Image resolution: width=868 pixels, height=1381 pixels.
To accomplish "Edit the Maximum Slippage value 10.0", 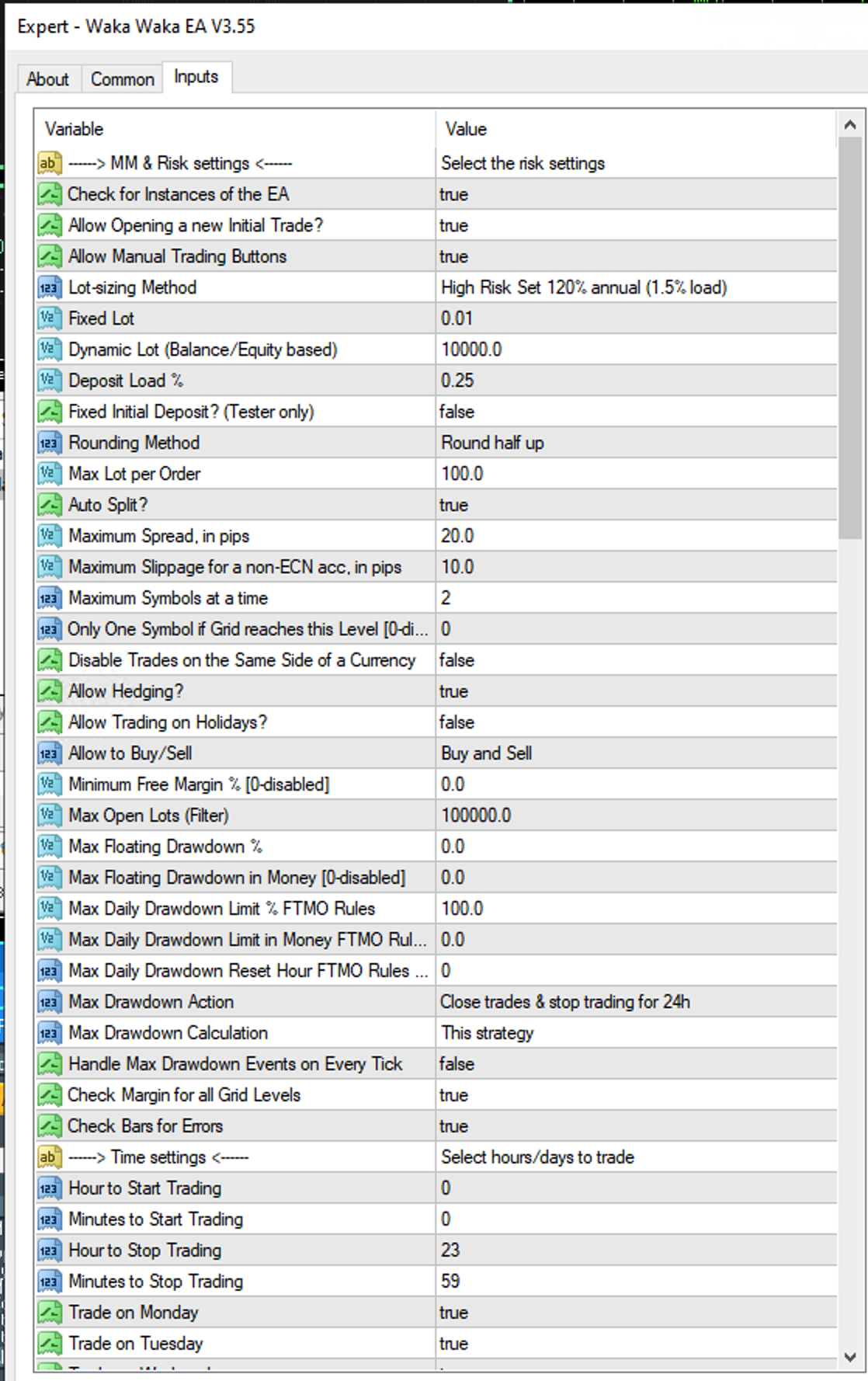I will [637, 567].
